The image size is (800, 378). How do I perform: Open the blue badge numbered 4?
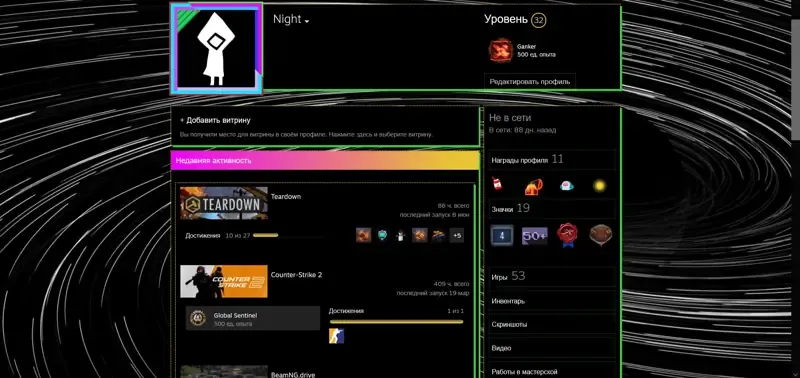coord(502,236)
